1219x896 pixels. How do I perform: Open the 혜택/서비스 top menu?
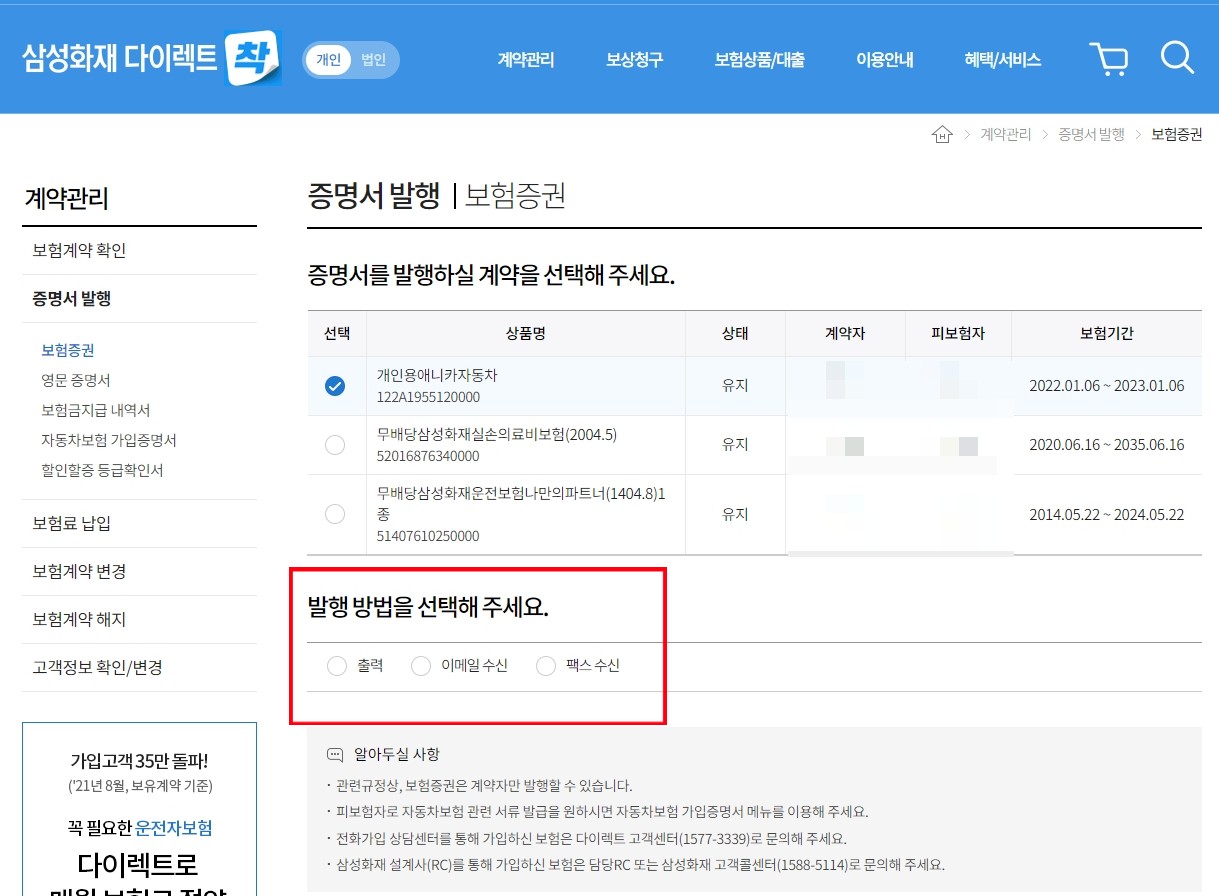[1003, 60]
